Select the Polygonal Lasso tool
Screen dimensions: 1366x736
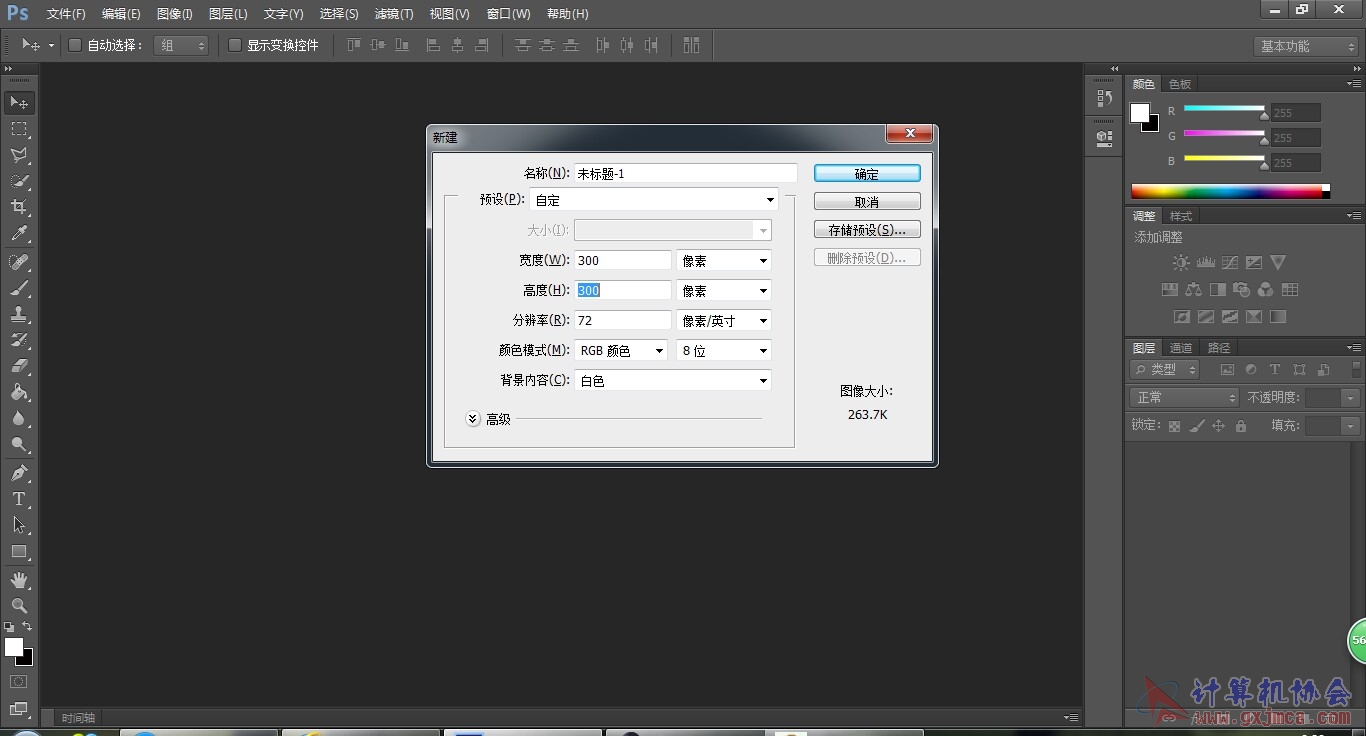tap(19, 155)
